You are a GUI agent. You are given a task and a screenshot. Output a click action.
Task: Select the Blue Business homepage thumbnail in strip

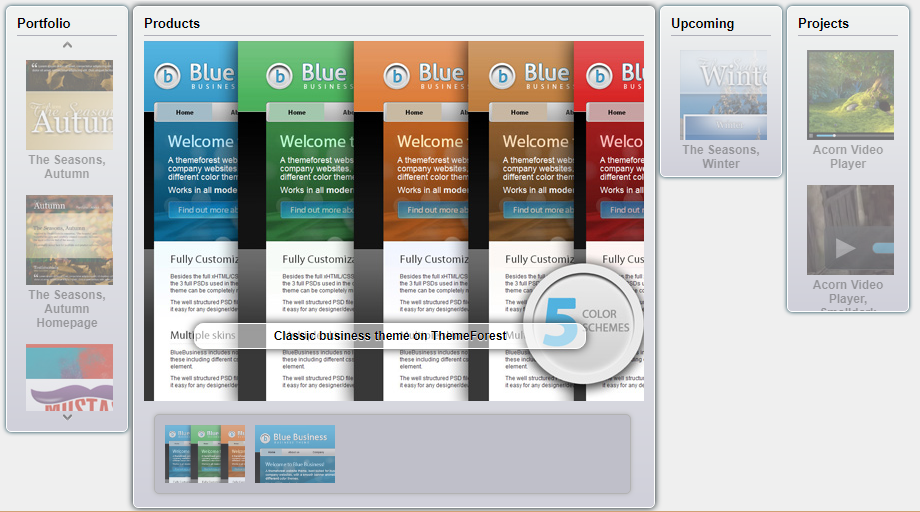[x=295, y=454]
